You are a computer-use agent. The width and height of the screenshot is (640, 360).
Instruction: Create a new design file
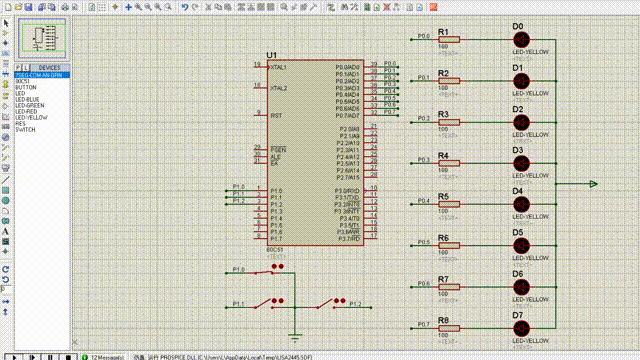click(8, 7)
